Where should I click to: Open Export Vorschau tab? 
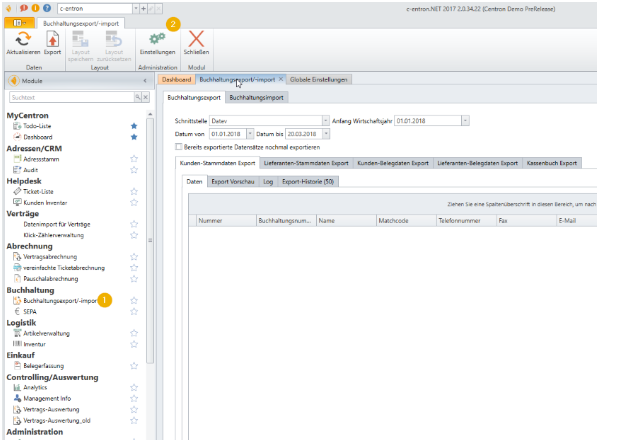point(233,181)
